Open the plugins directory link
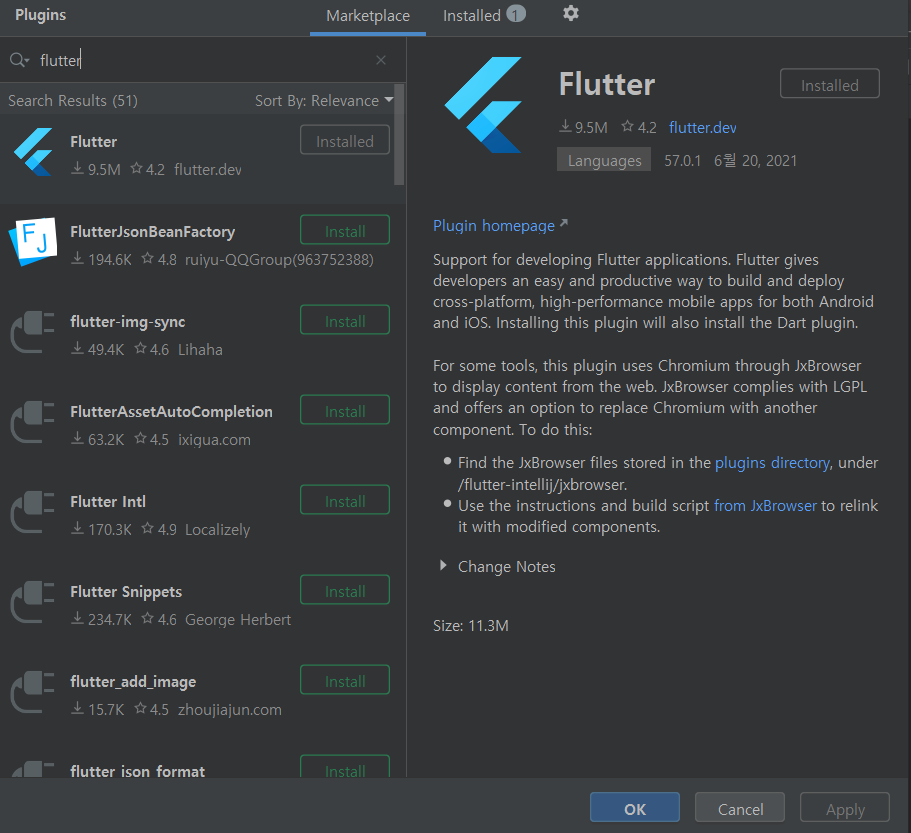This screenshot has height=833, width=911. (x=772, y=462)
